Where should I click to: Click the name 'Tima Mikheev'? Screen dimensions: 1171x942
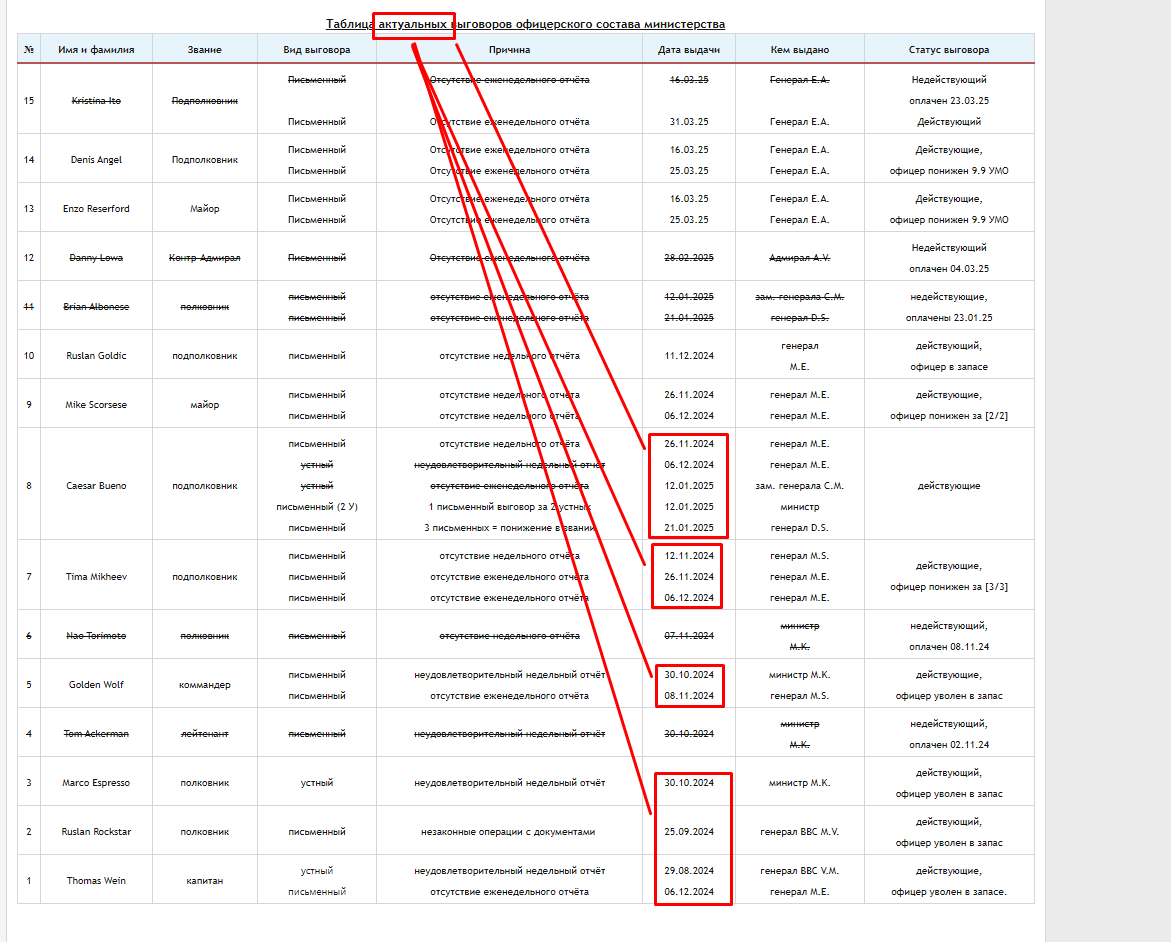(96, 577)
